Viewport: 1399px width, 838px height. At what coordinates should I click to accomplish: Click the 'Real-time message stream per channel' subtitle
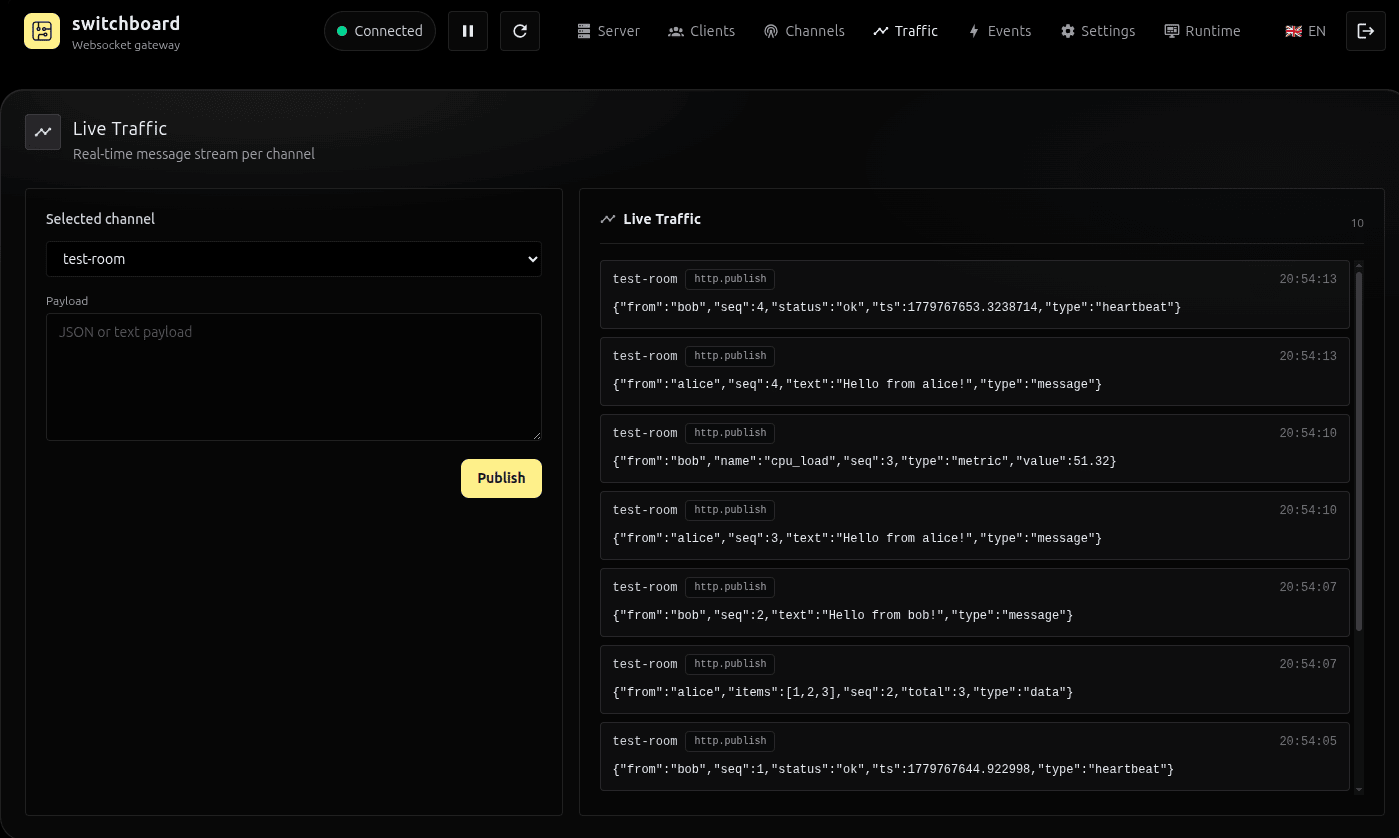click(194, 154)
